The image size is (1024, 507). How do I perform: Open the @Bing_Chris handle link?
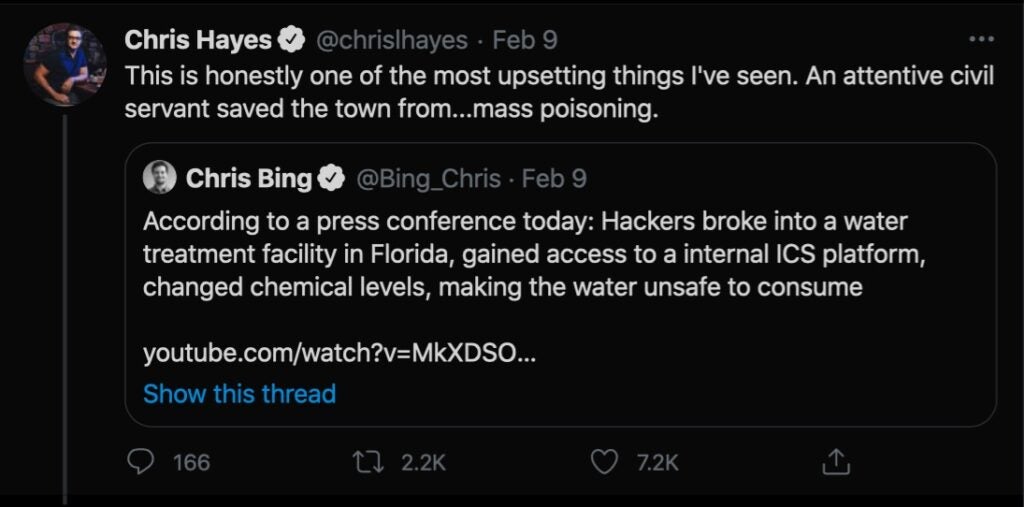(x=428, y=179)
